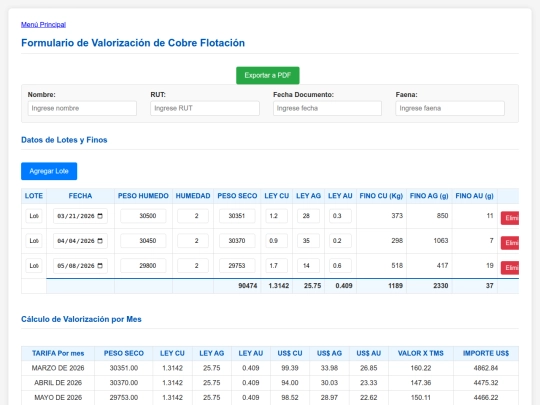
Task: Click Ley AU field showing 0.6
Action: point(340,266)
